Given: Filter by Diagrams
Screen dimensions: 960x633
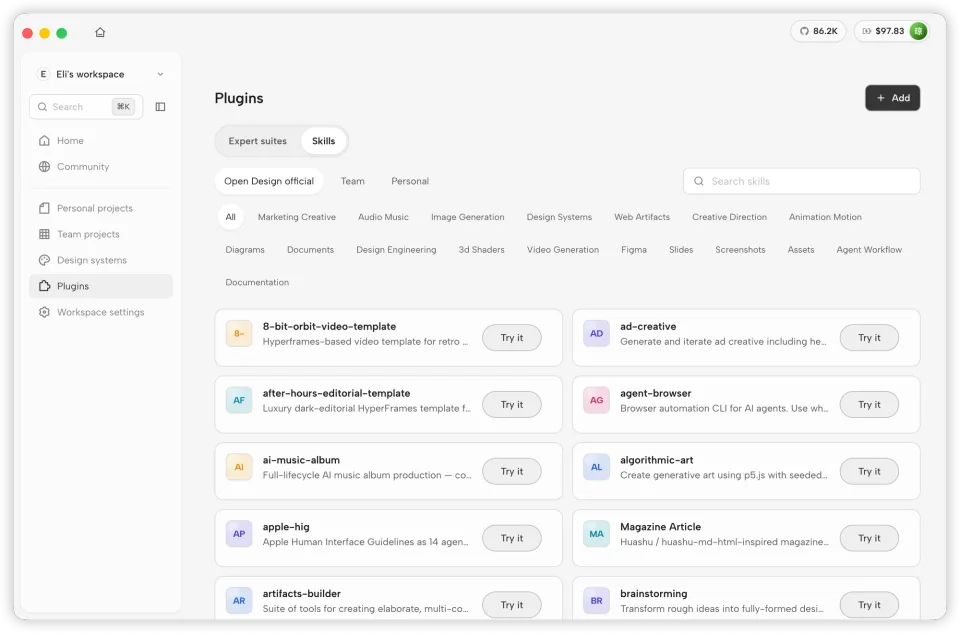Looking at the screenshot, I should tap(245, 250).
